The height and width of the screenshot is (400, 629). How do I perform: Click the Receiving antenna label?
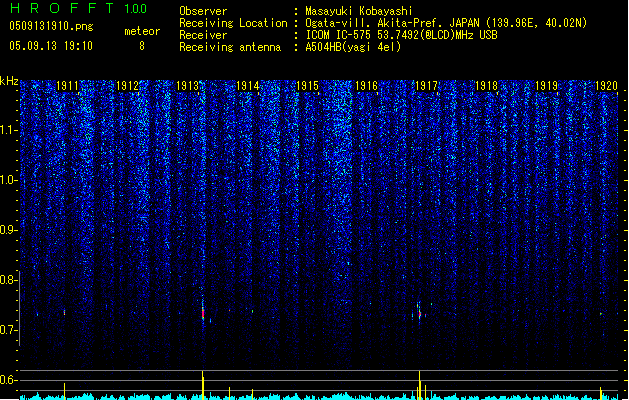(230, 47)
